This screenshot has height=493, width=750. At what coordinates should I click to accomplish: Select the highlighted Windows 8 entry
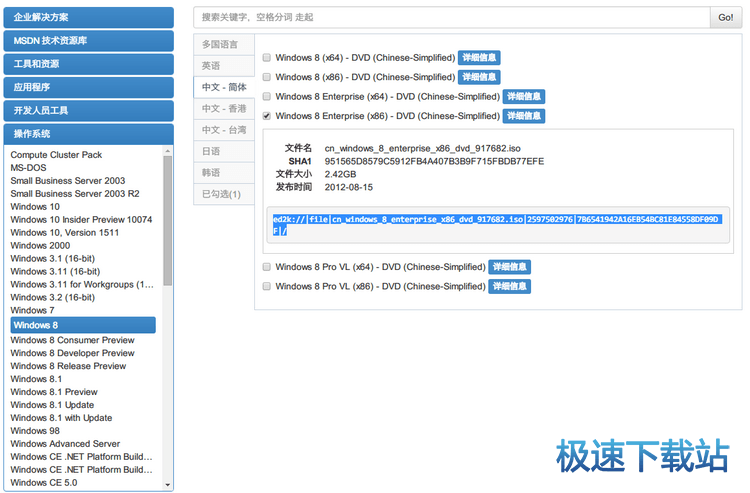point(83,325)
